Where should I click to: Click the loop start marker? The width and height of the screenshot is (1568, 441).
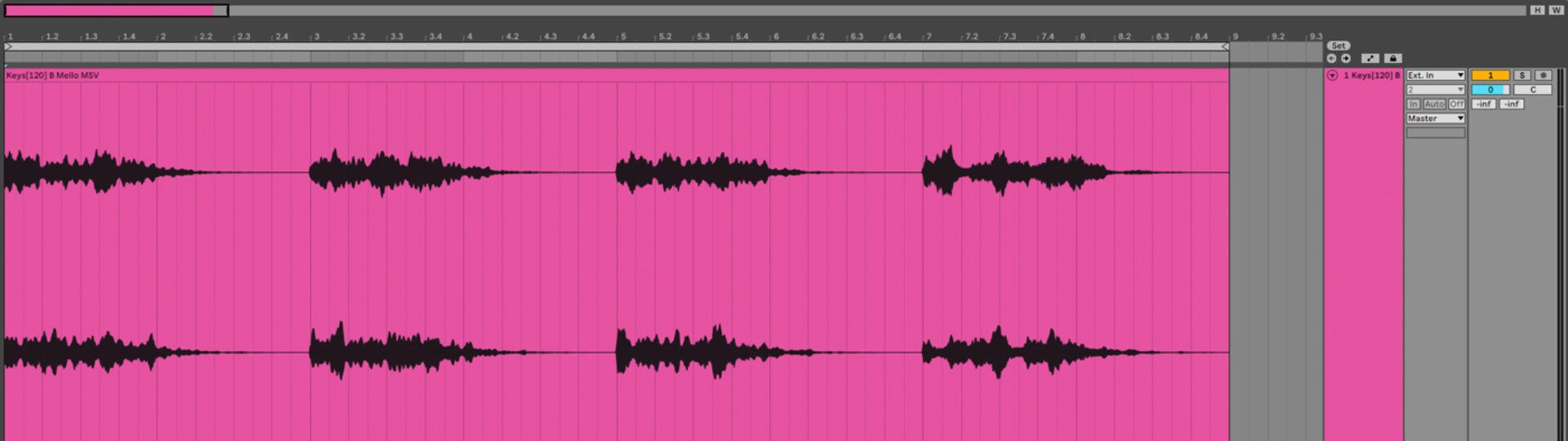[x=8, y=47]
